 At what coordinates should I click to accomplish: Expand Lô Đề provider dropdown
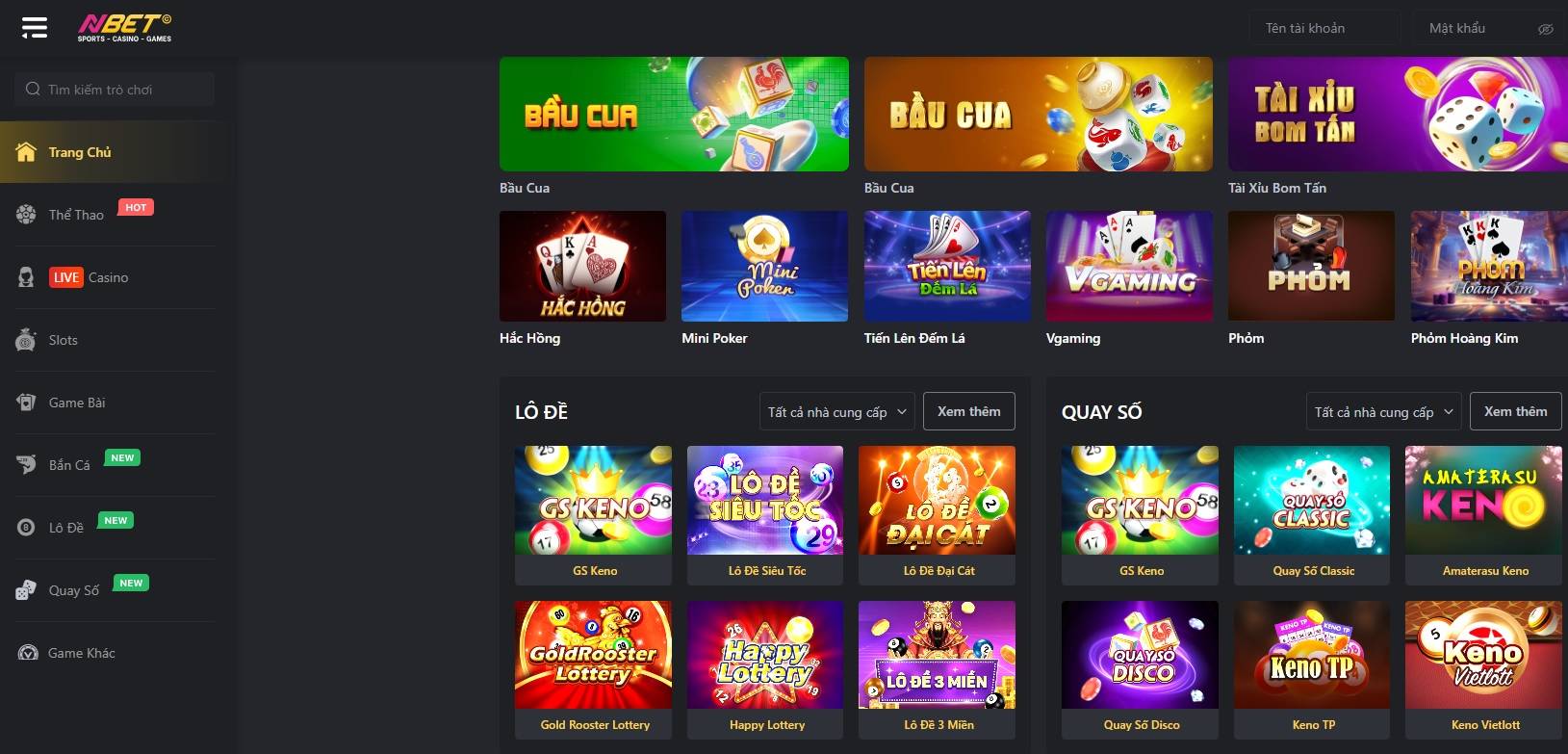pos(837,412)
